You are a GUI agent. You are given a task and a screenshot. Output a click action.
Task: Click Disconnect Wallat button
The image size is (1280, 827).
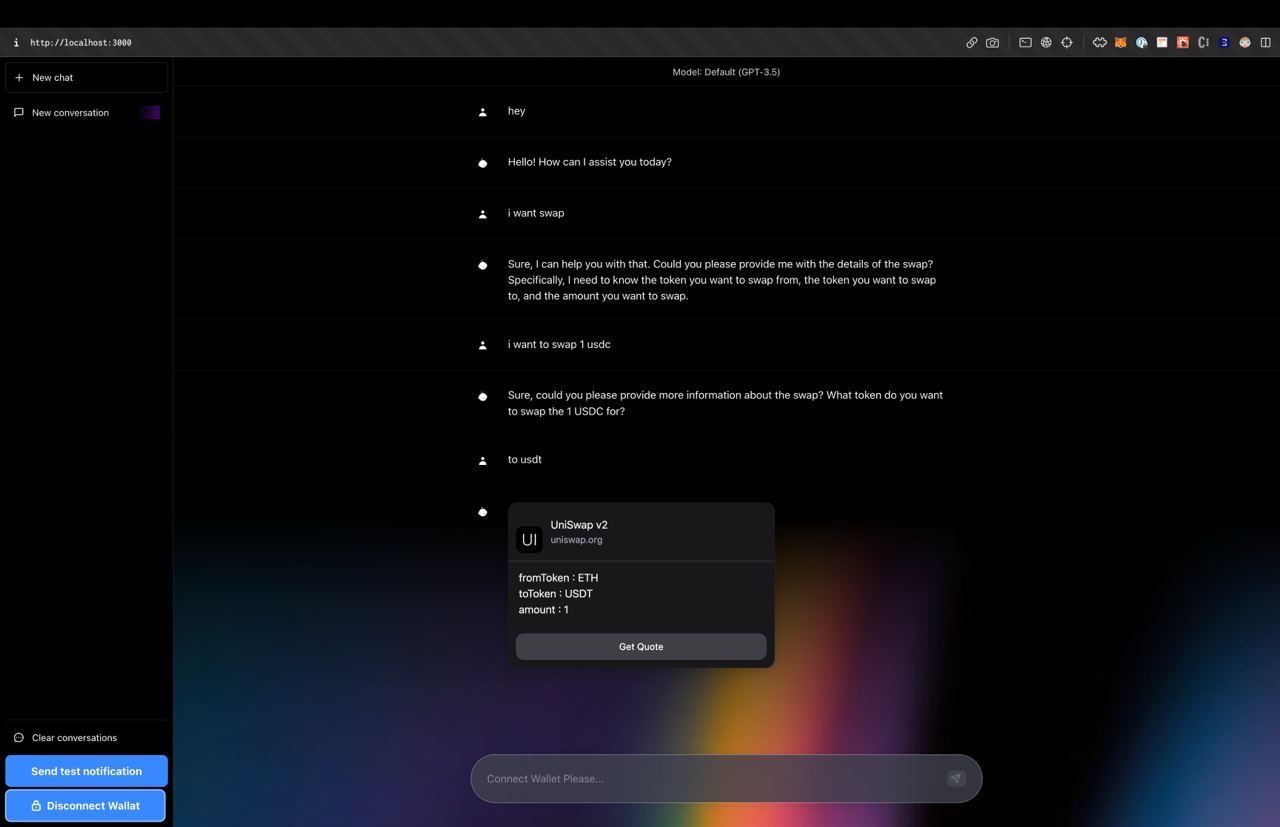[86, 806]
